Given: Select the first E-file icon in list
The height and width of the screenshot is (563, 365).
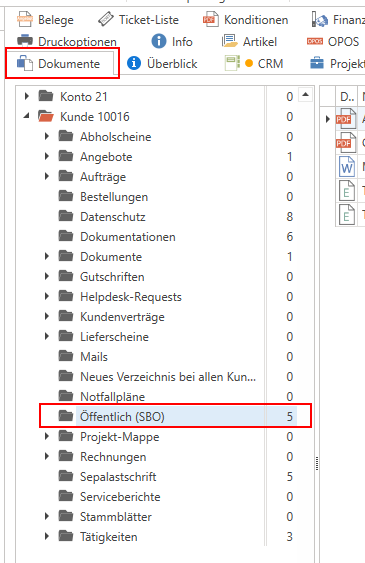Looking at the screenshot, I should pos(347,191).
